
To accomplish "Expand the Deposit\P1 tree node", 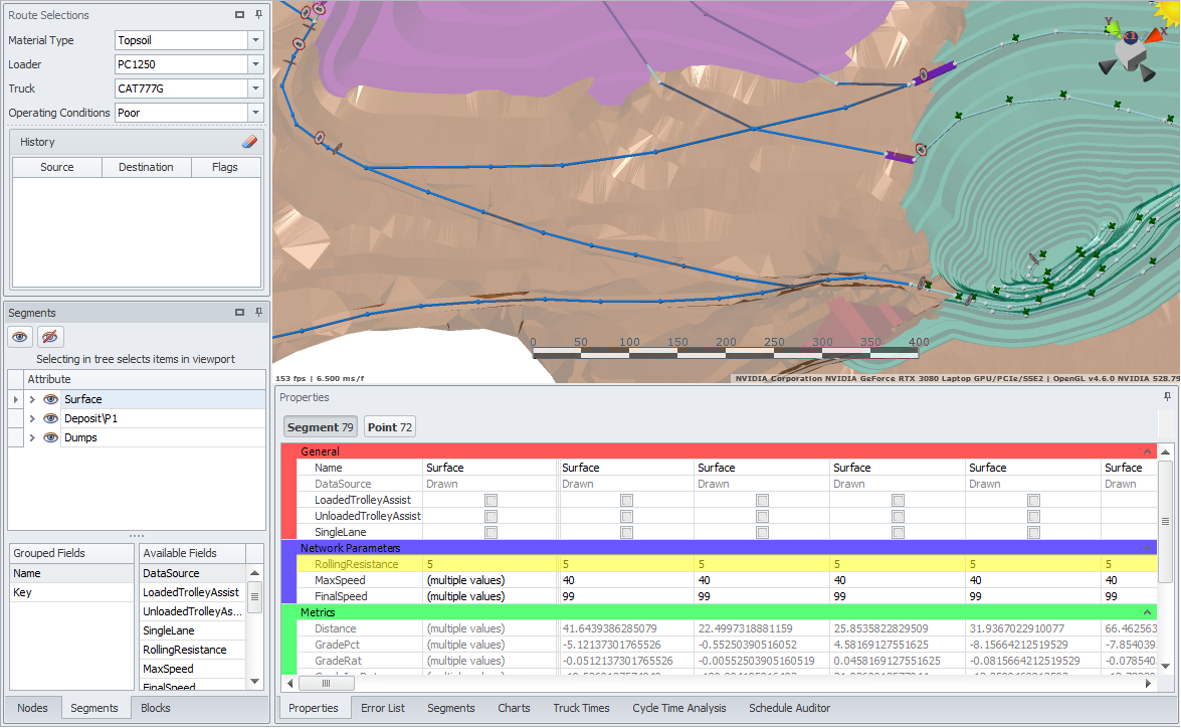I will pos(32,419).
